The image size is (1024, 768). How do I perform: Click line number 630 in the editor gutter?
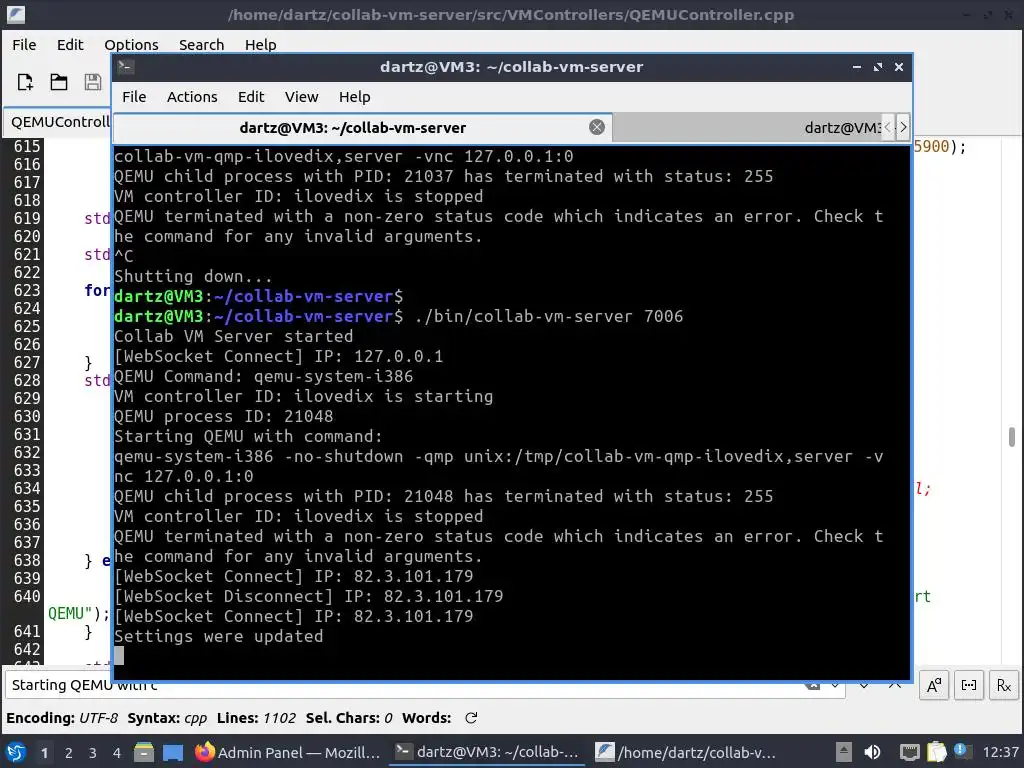[27, 416]
